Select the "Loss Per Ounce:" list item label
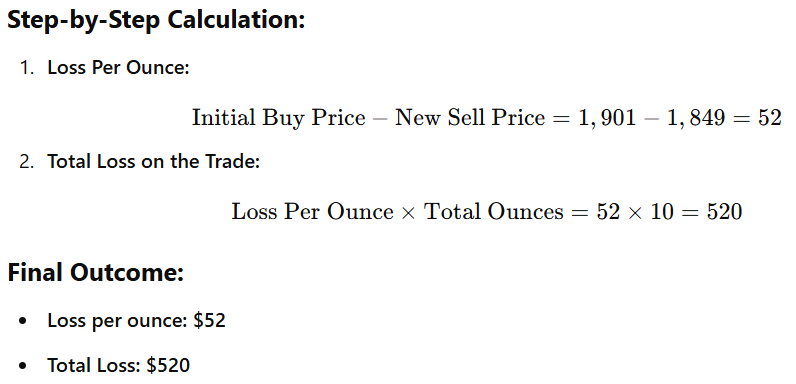This screenshot has height=384, width=796. point(118,67)
